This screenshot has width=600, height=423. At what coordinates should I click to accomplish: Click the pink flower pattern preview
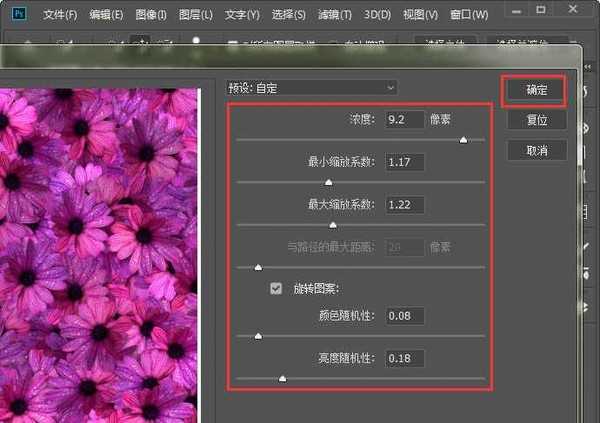click(x=100, y=250)
